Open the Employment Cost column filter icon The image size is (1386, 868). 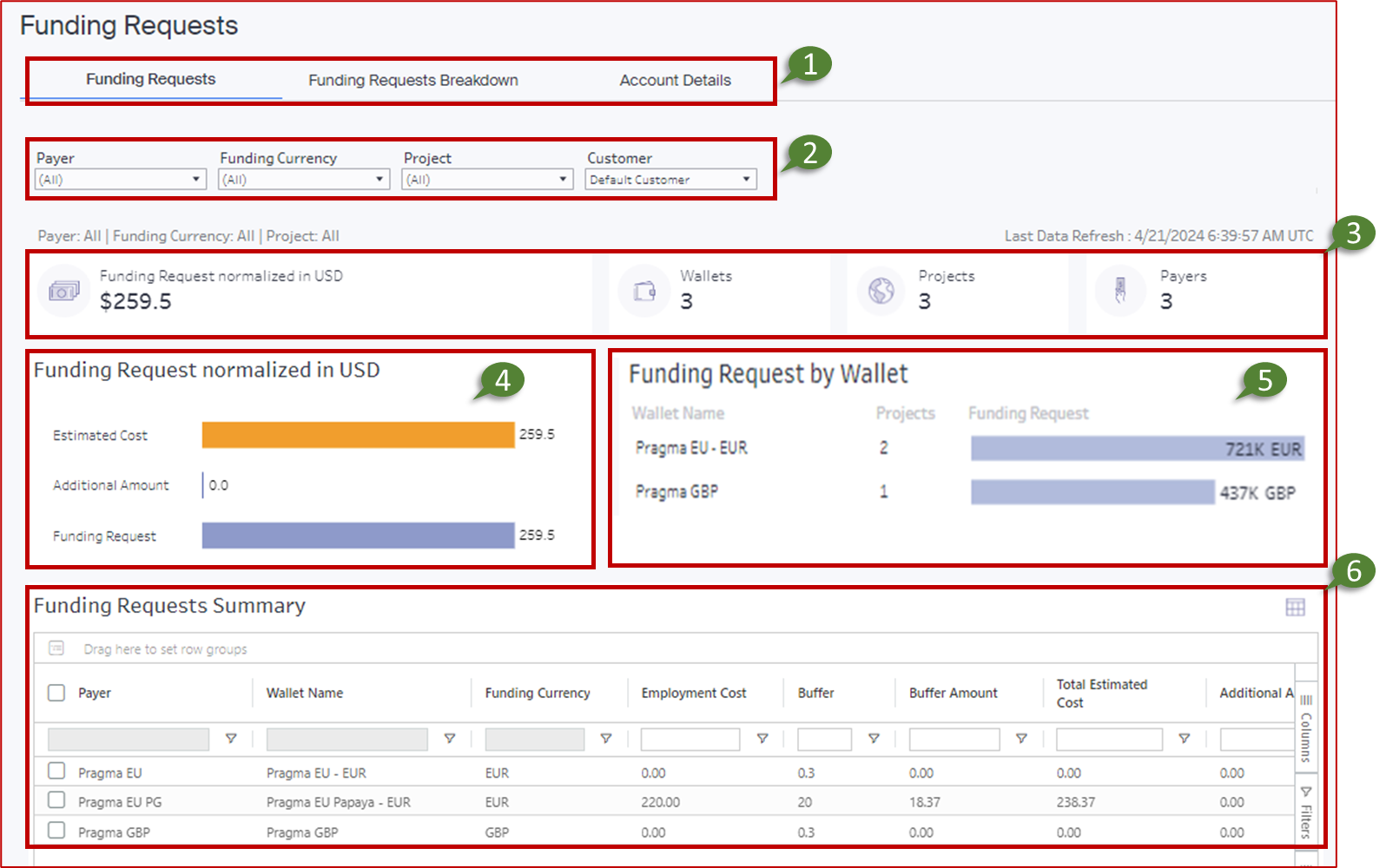point(762,739)
